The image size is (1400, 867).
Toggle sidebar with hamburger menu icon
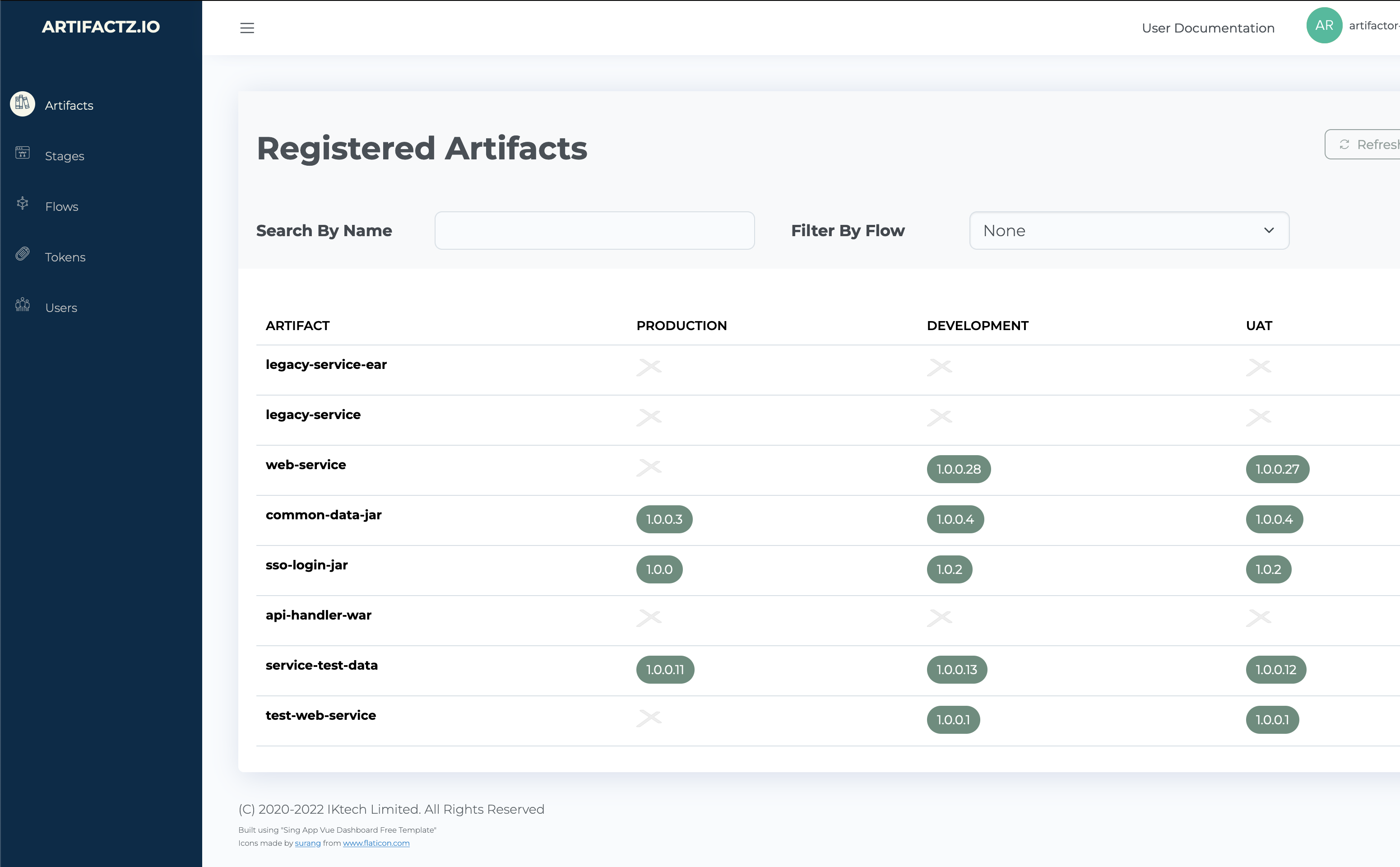coord(247,28)
